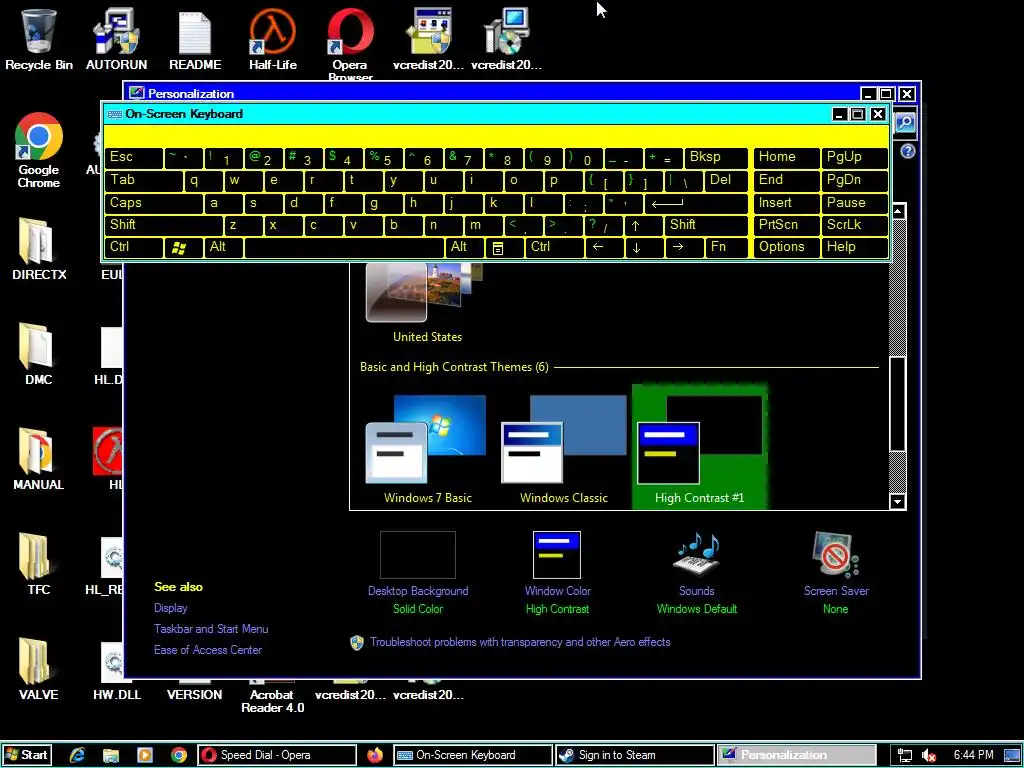Click the search magnifier in Personalization

click(905, 122)
